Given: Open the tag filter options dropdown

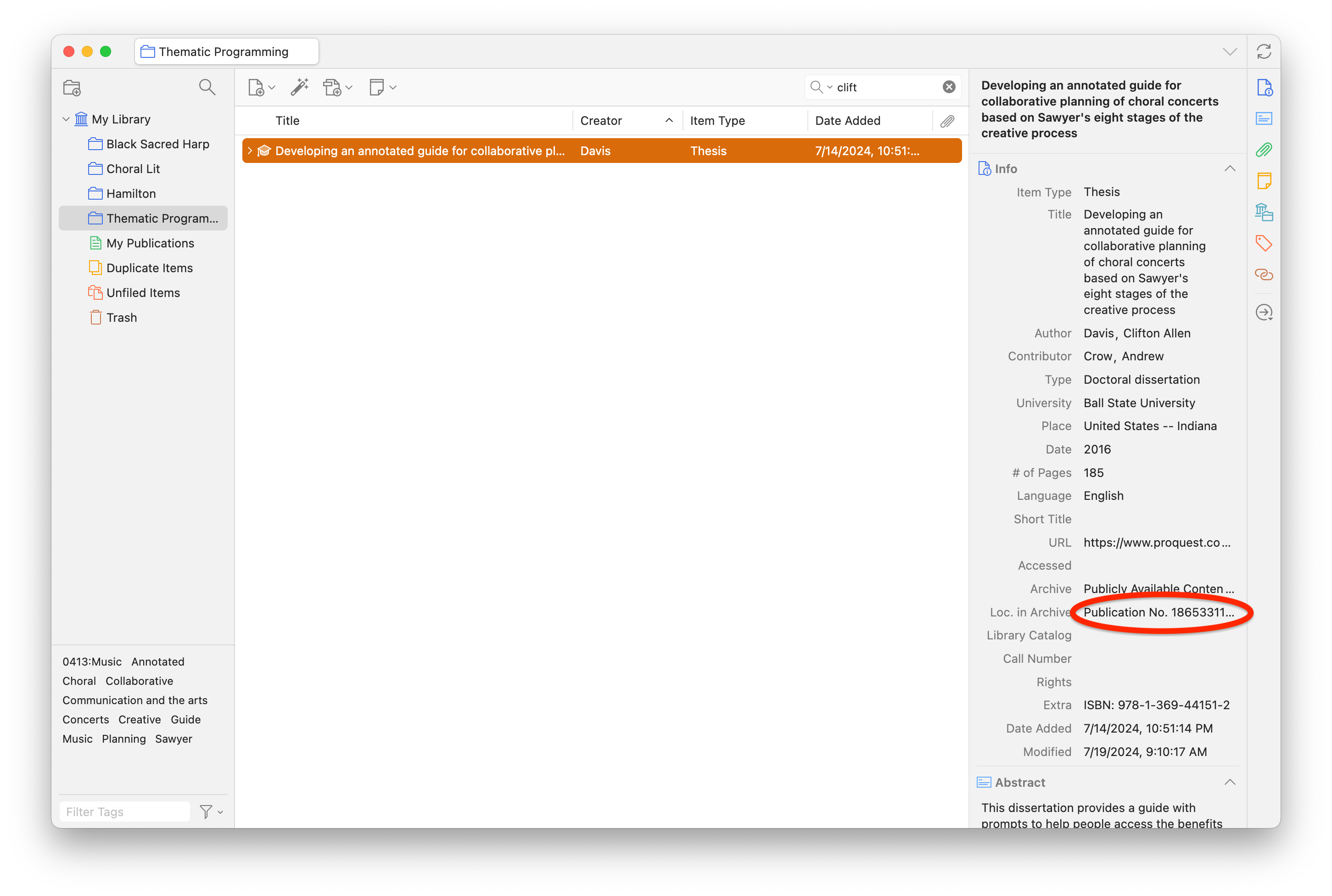Looking at the screenshot, I should tap(211, 812).
